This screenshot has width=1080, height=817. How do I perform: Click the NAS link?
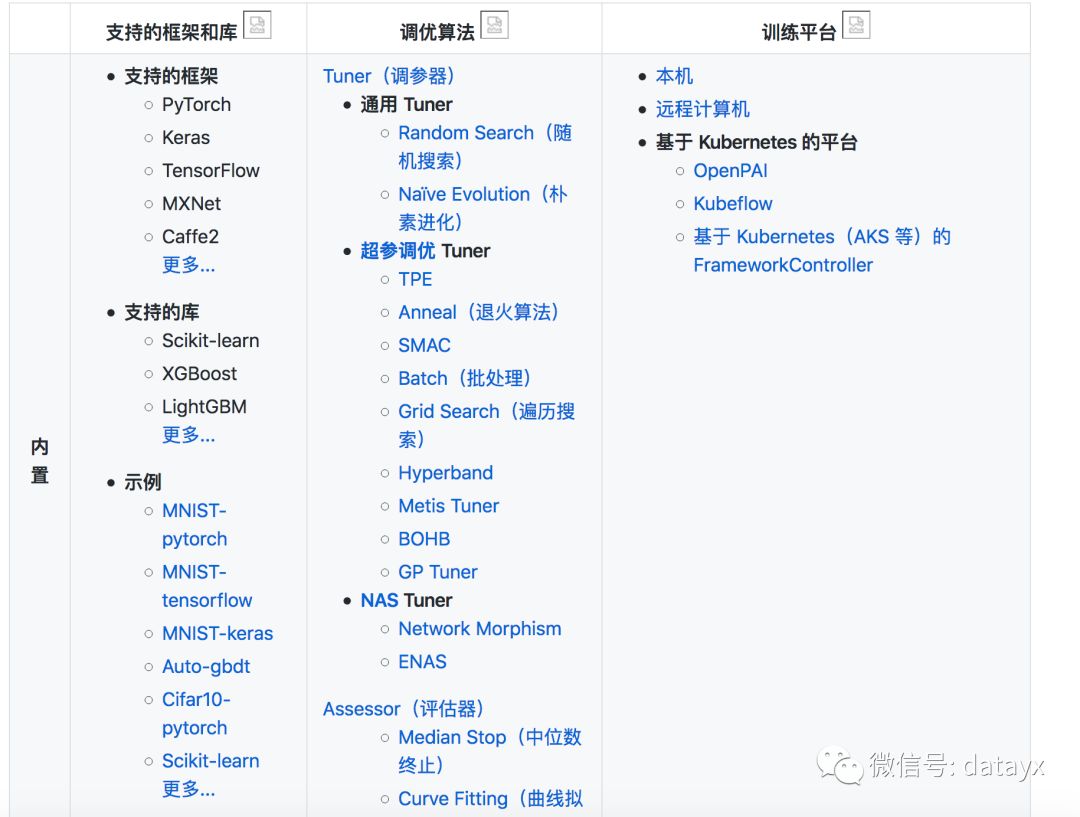pyautogui.click(x=380, y=600)
